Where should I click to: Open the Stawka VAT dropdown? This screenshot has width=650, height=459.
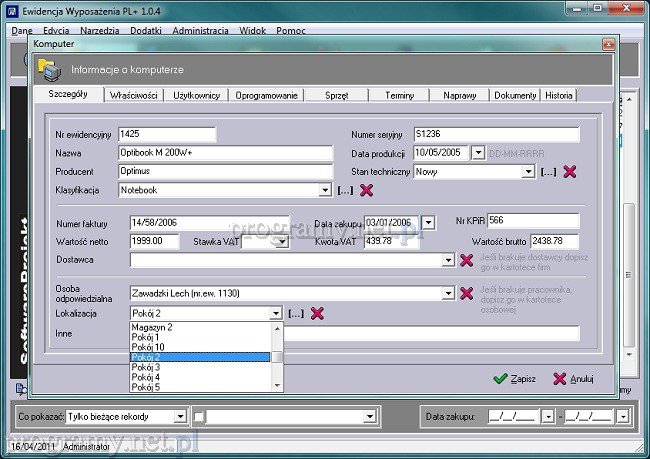[x=282, y=241]
